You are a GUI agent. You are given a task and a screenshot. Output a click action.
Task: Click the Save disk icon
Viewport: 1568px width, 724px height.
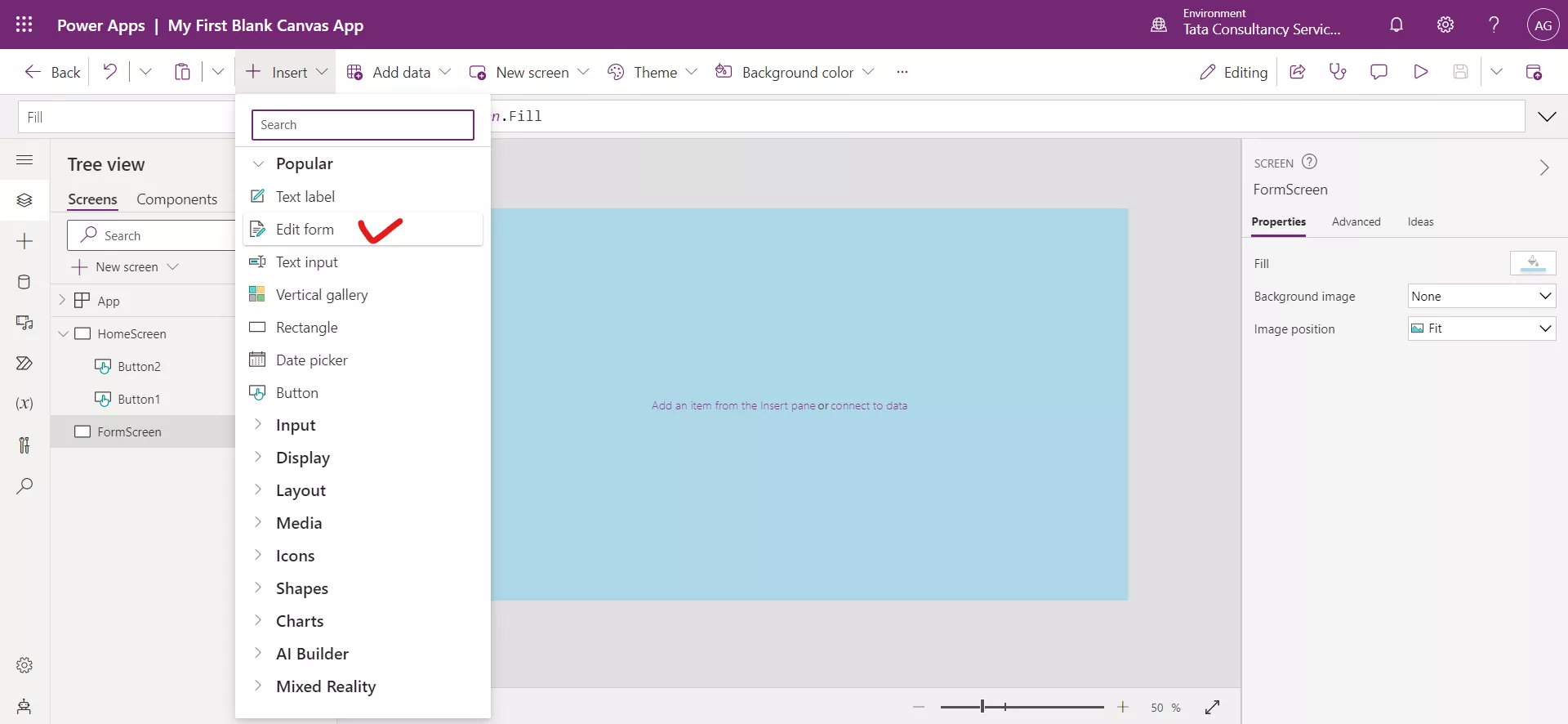pos(1460,72)
